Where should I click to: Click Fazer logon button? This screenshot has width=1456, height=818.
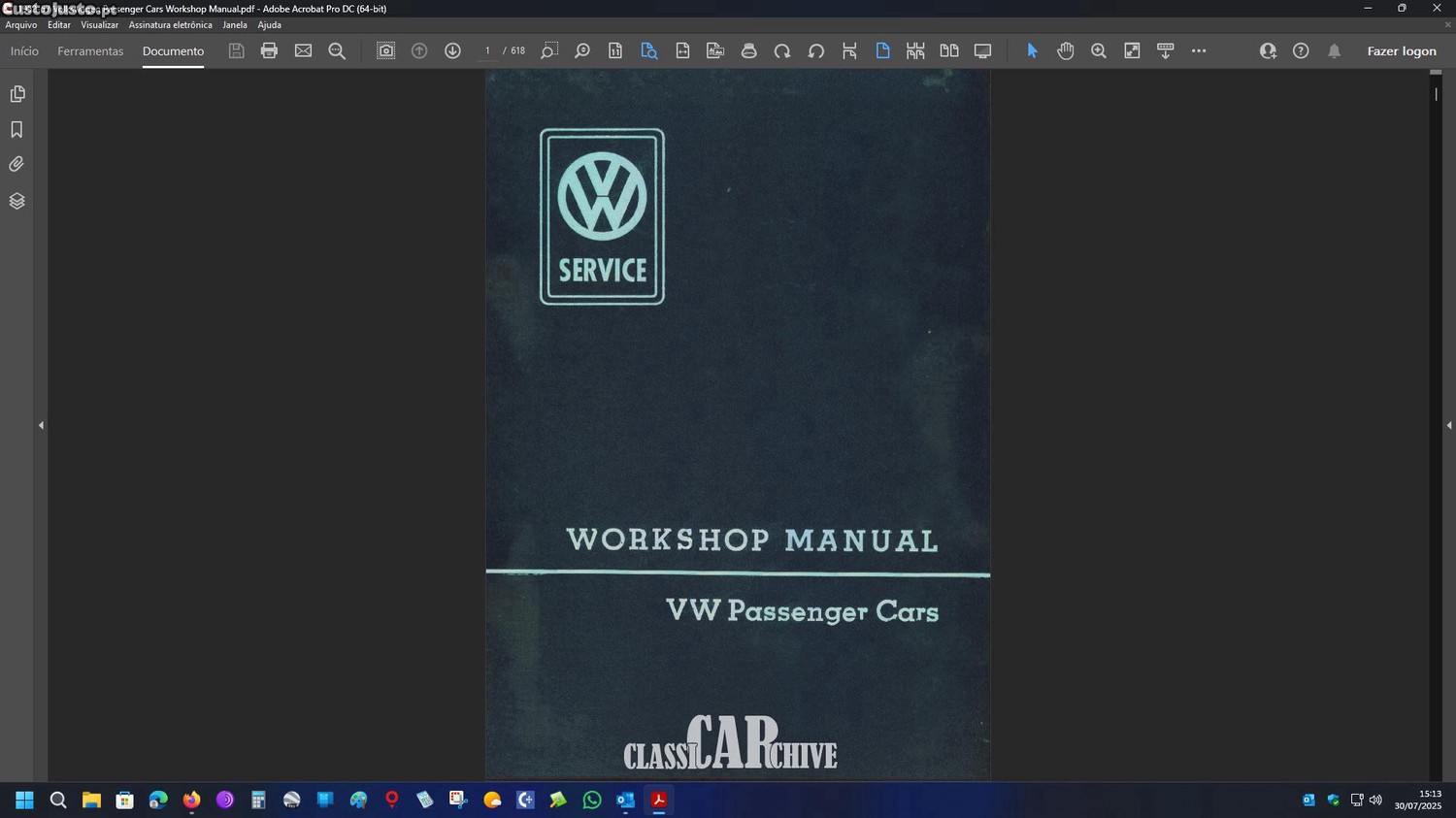pyautogui.click(x=1401, y=51)
